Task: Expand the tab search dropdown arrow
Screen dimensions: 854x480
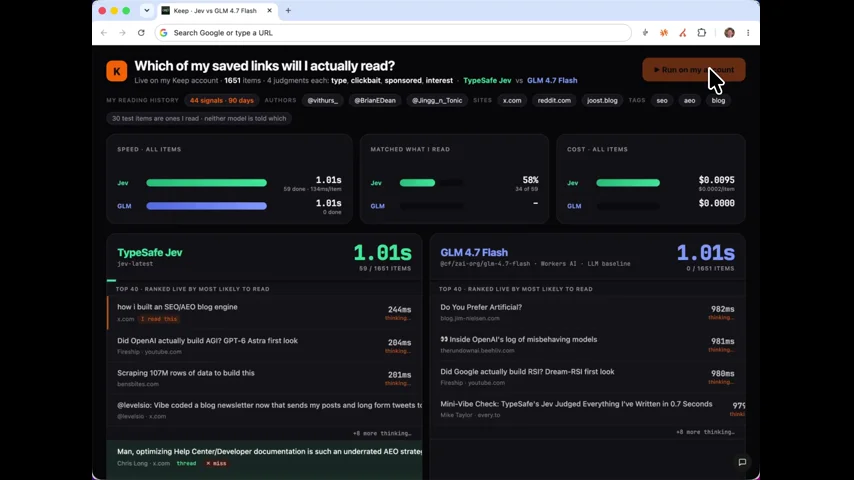Action: coord(147,10)
